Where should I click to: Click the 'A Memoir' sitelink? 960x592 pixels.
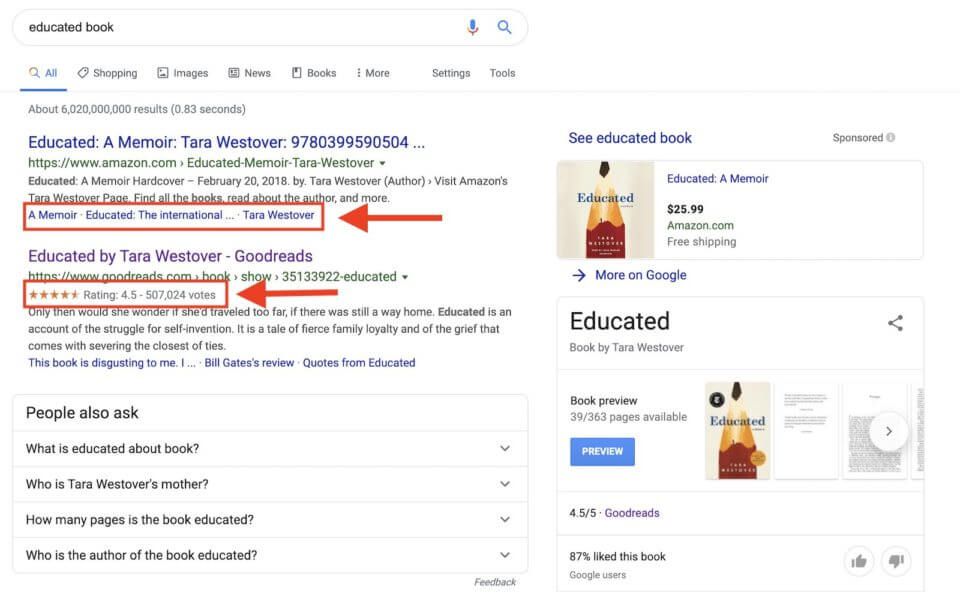53,215
